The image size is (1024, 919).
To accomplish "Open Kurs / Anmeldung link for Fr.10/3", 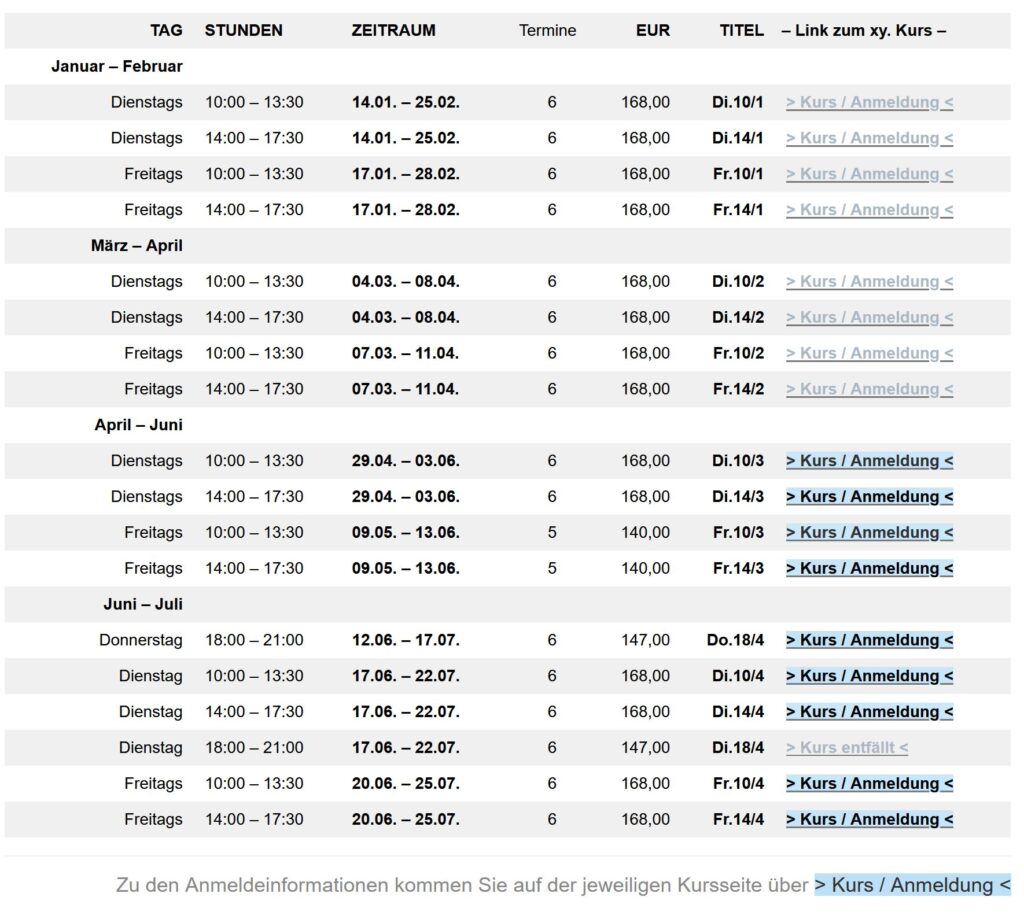I will click(869, 533).
